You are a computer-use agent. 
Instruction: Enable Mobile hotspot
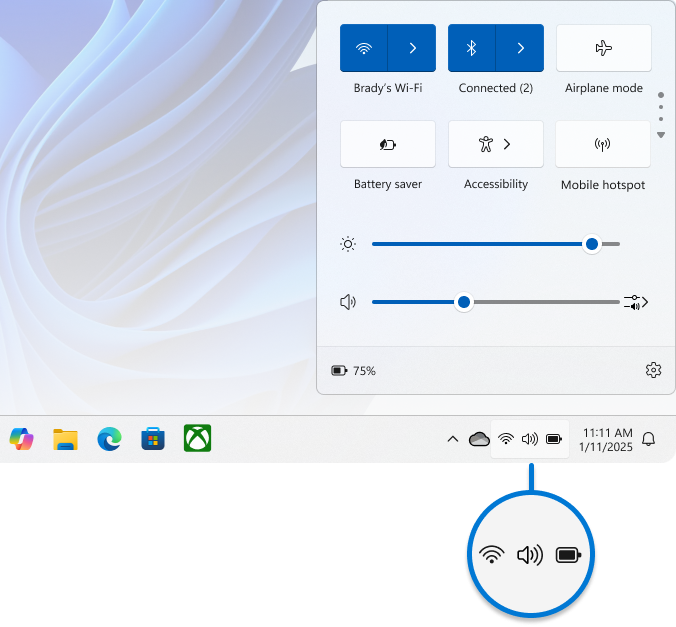(603, 144)
